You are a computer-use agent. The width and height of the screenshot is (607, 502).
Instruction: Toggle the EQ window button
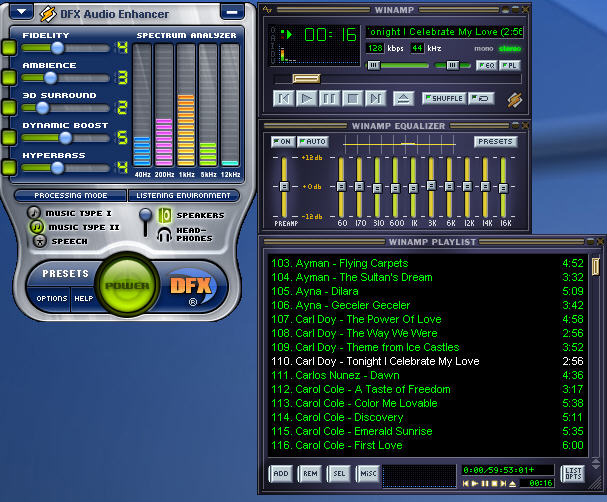pos(487,65)
